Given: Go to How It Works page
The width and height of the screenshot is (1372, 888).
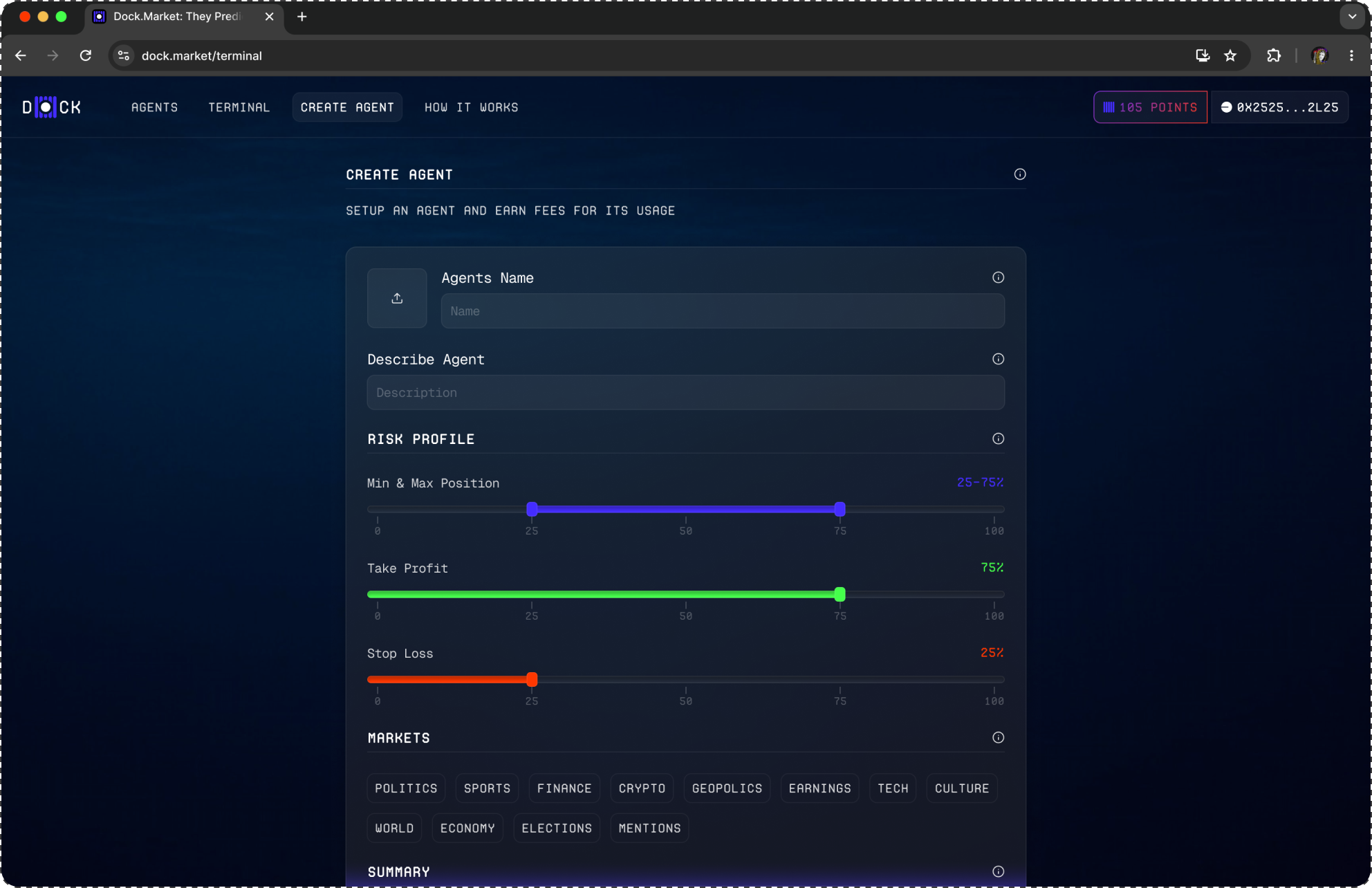Looking at the screenshot, I should [471, 107].
